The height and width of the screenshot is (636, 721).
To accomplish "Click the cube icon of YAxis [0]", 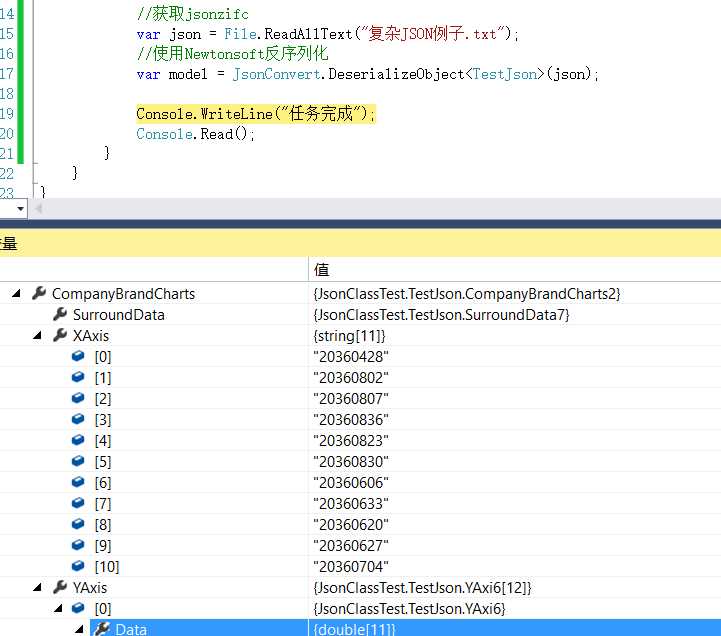I will point(78,608).
